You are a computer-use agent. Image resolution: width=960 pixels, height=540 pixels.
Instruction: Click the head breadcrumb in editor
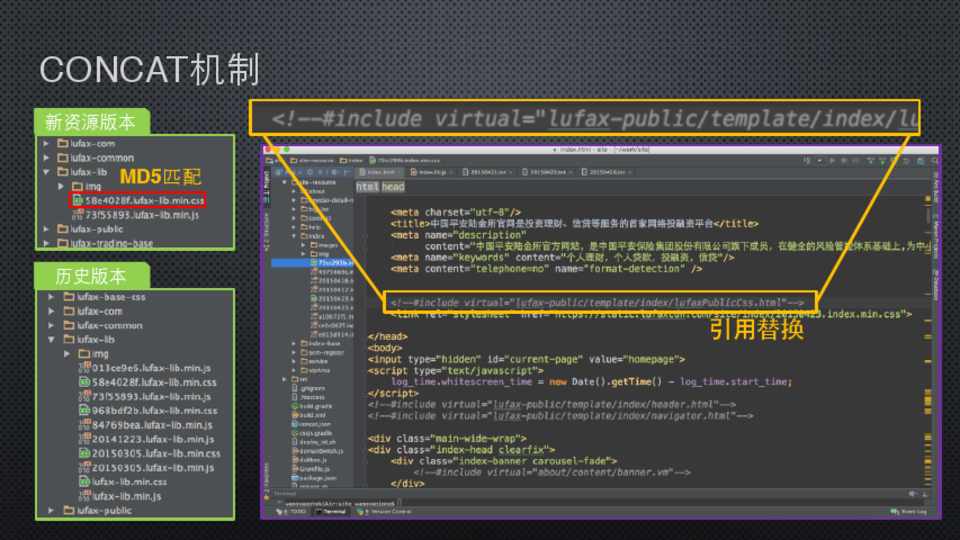coord(392,187)
